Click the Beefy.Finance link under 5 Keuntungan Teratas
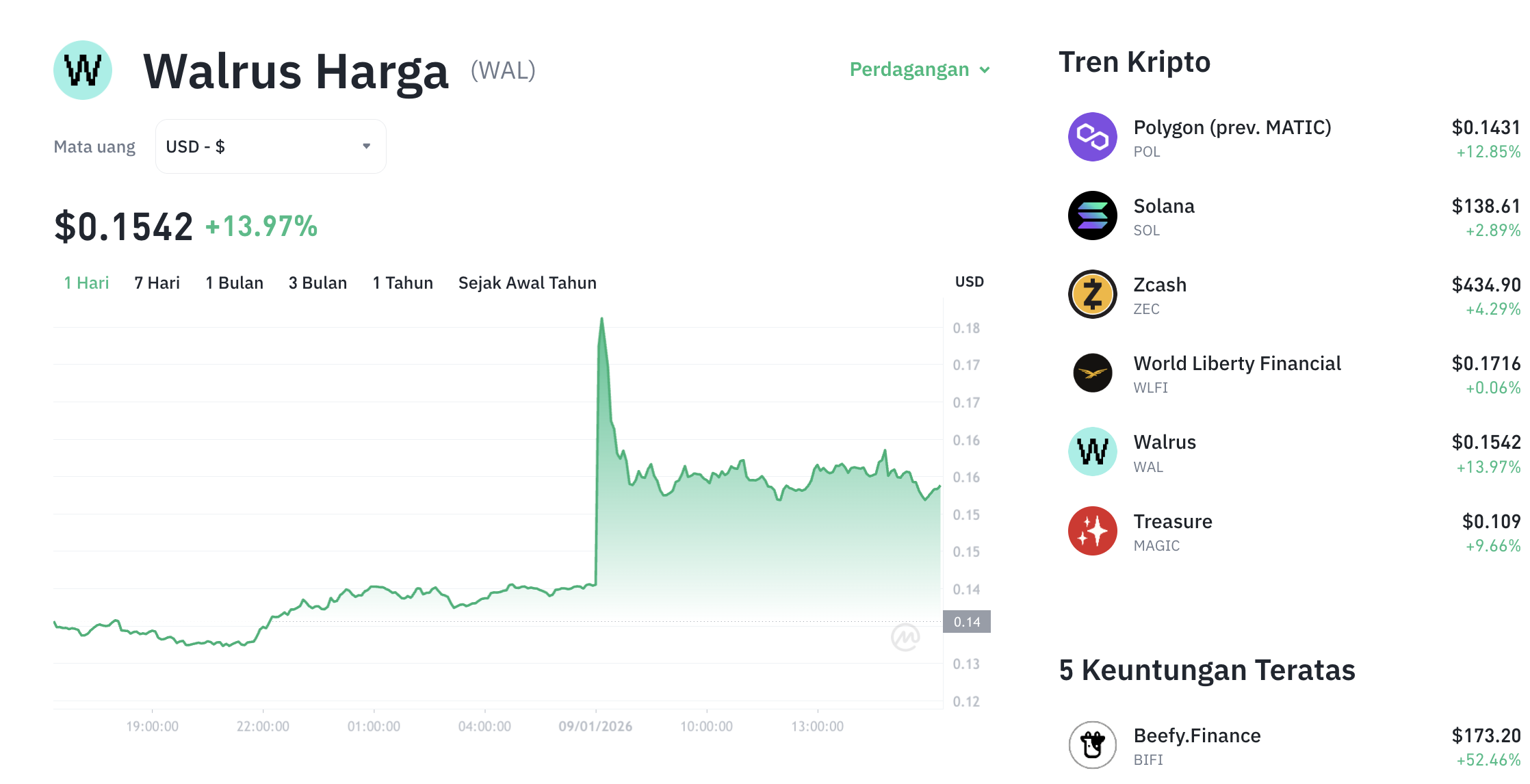Screen dimensions: 1530x784 pos(1197,735)
